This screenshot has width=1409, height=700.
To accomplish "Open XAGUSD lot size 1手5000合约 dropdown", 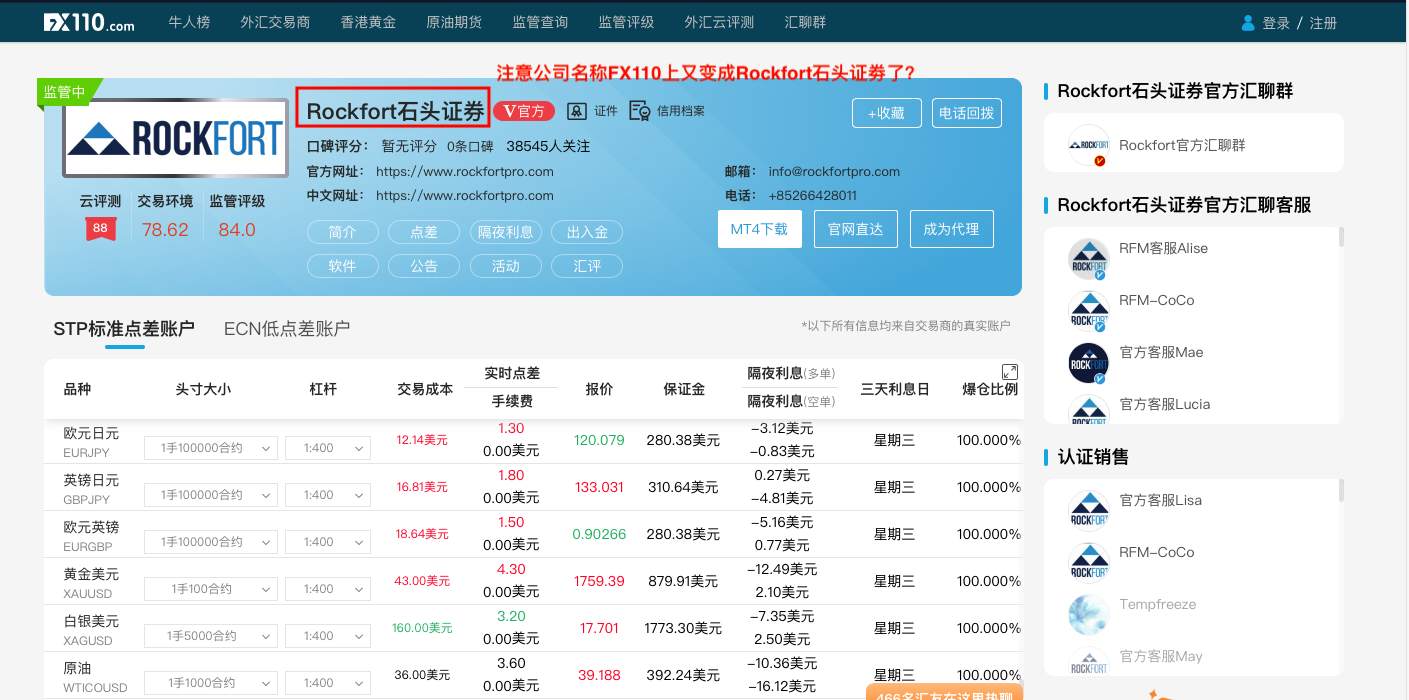I will [x=210, y=636].
